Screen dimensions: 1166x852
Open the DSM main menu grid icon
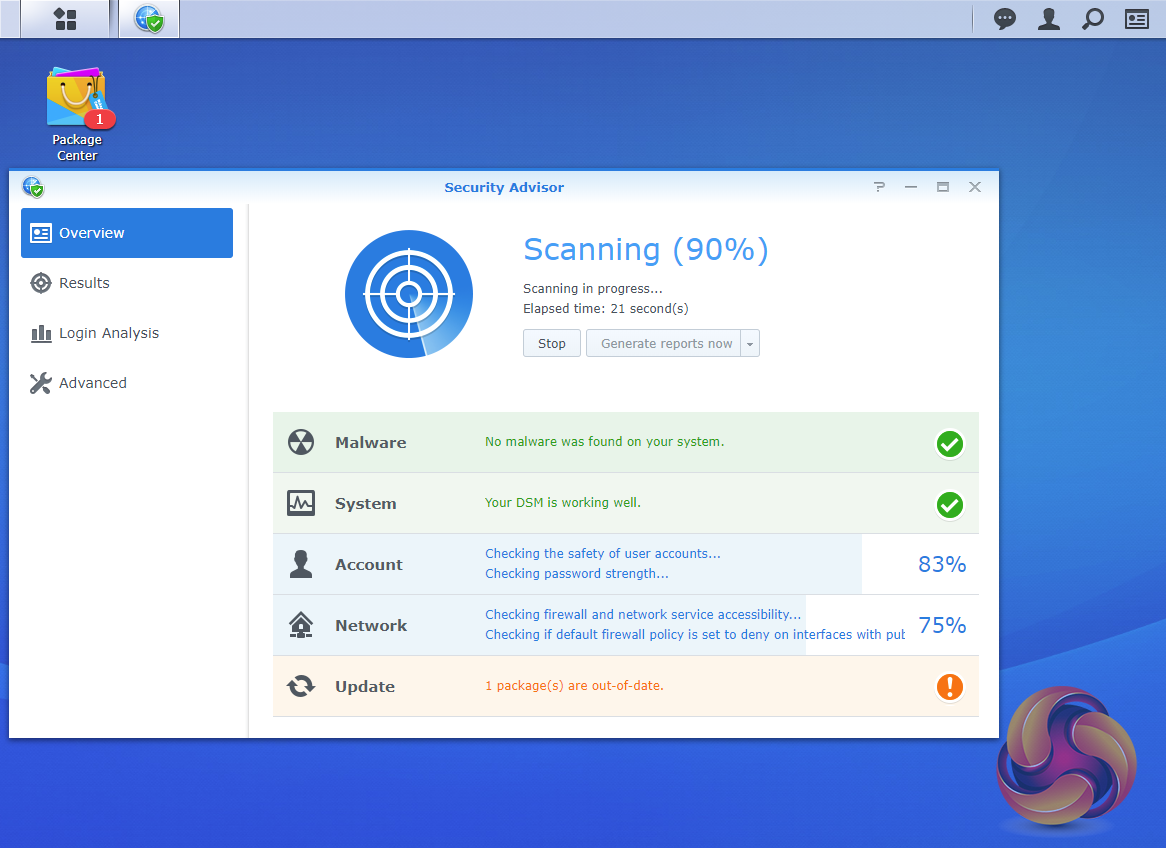65,19
